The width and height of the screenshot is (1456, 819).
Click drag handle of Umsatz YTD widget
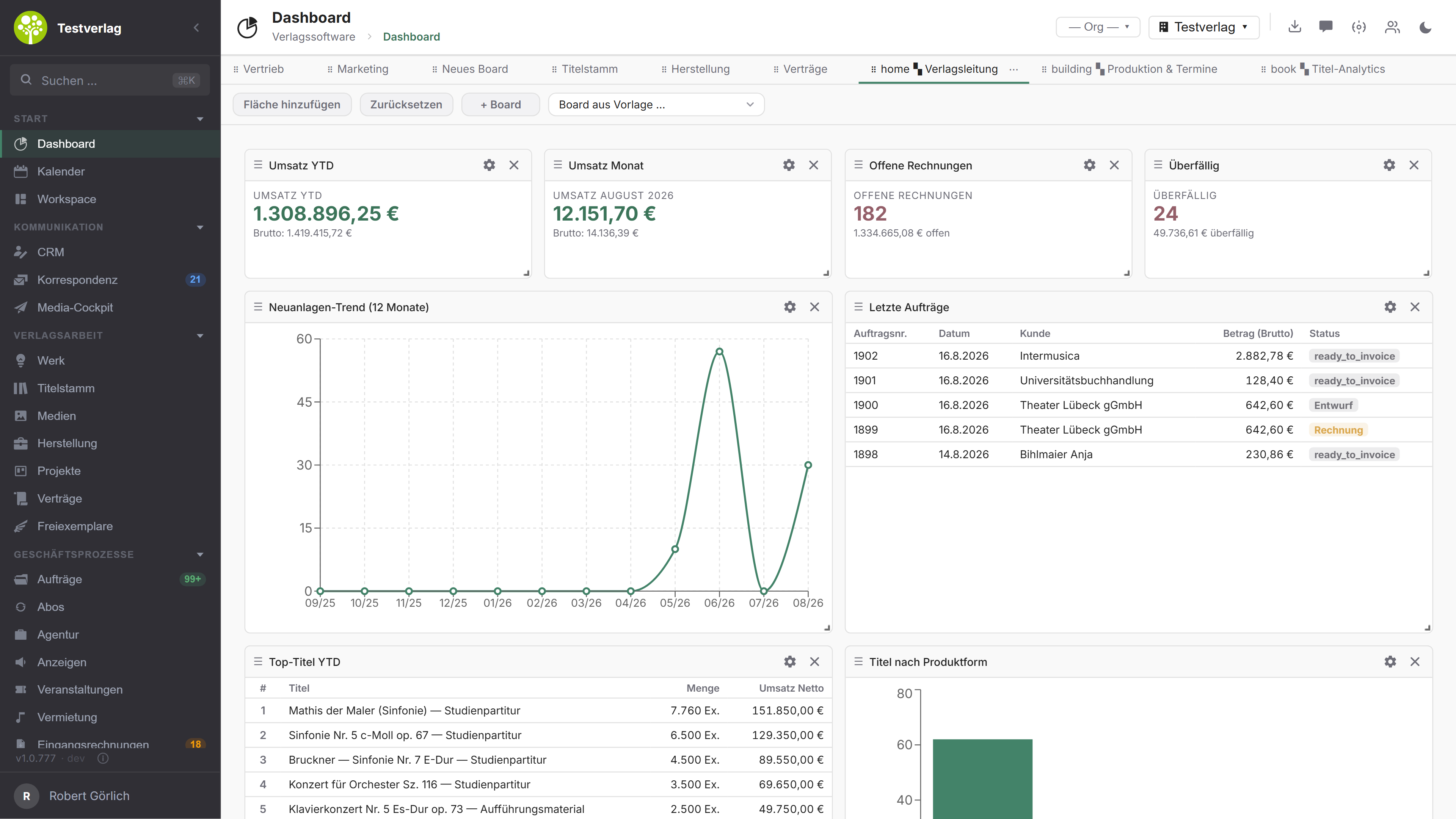[x=258, y=165]
